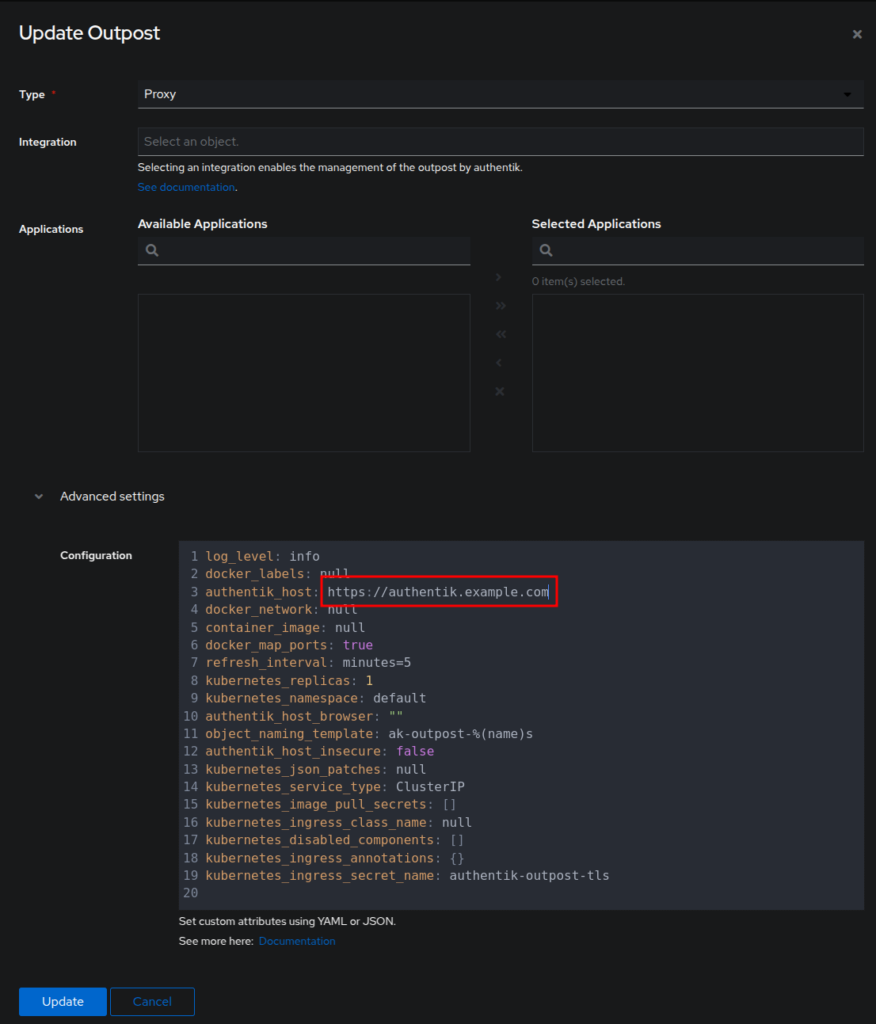Click the kubernetes_namespace default line
876x1024 pixels.
click(x=316, y=698)
